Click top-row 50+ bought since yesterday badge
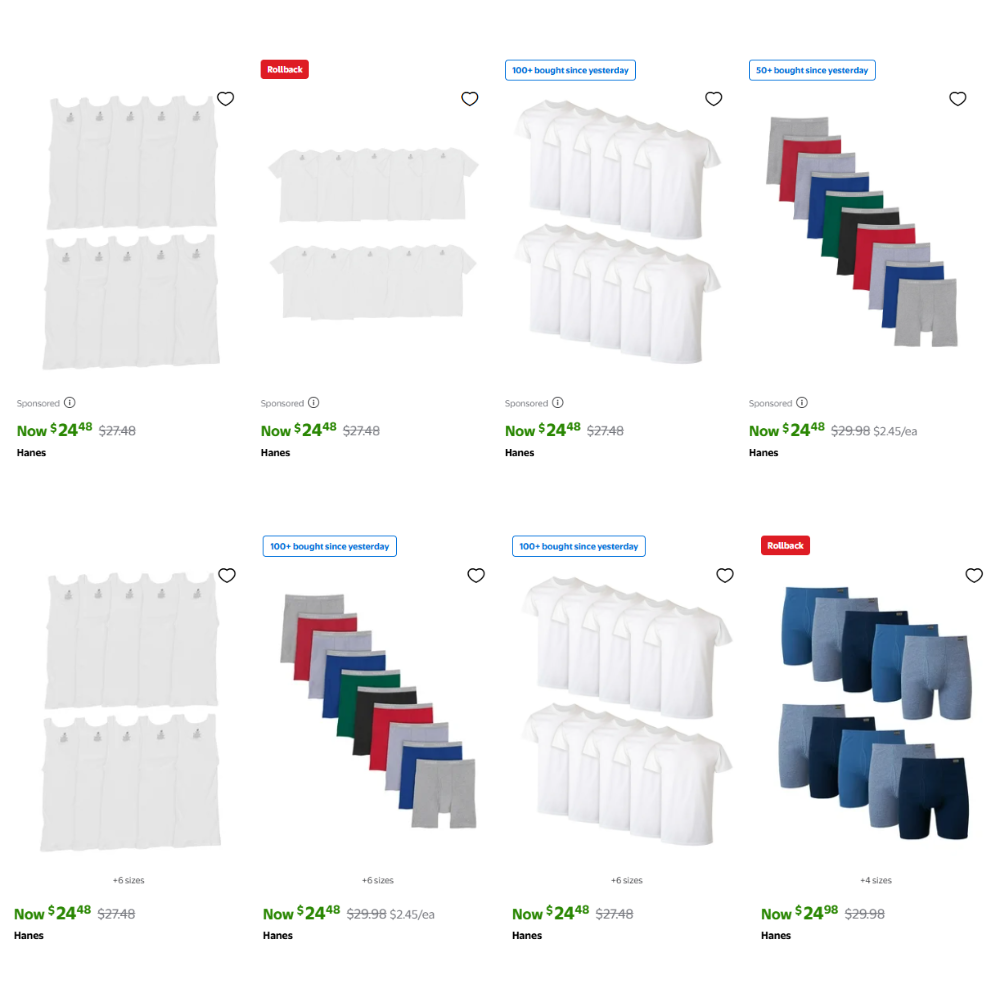 (x=812, y=70)
